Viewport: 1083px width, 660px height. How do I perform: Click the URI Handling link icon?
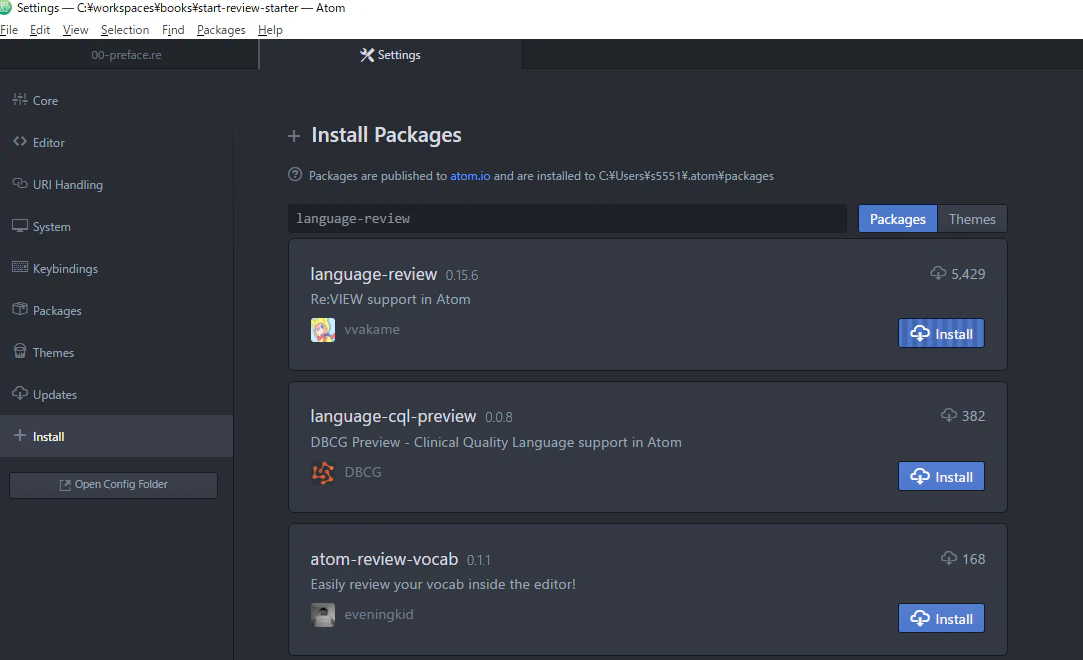(x=20, y=184)
